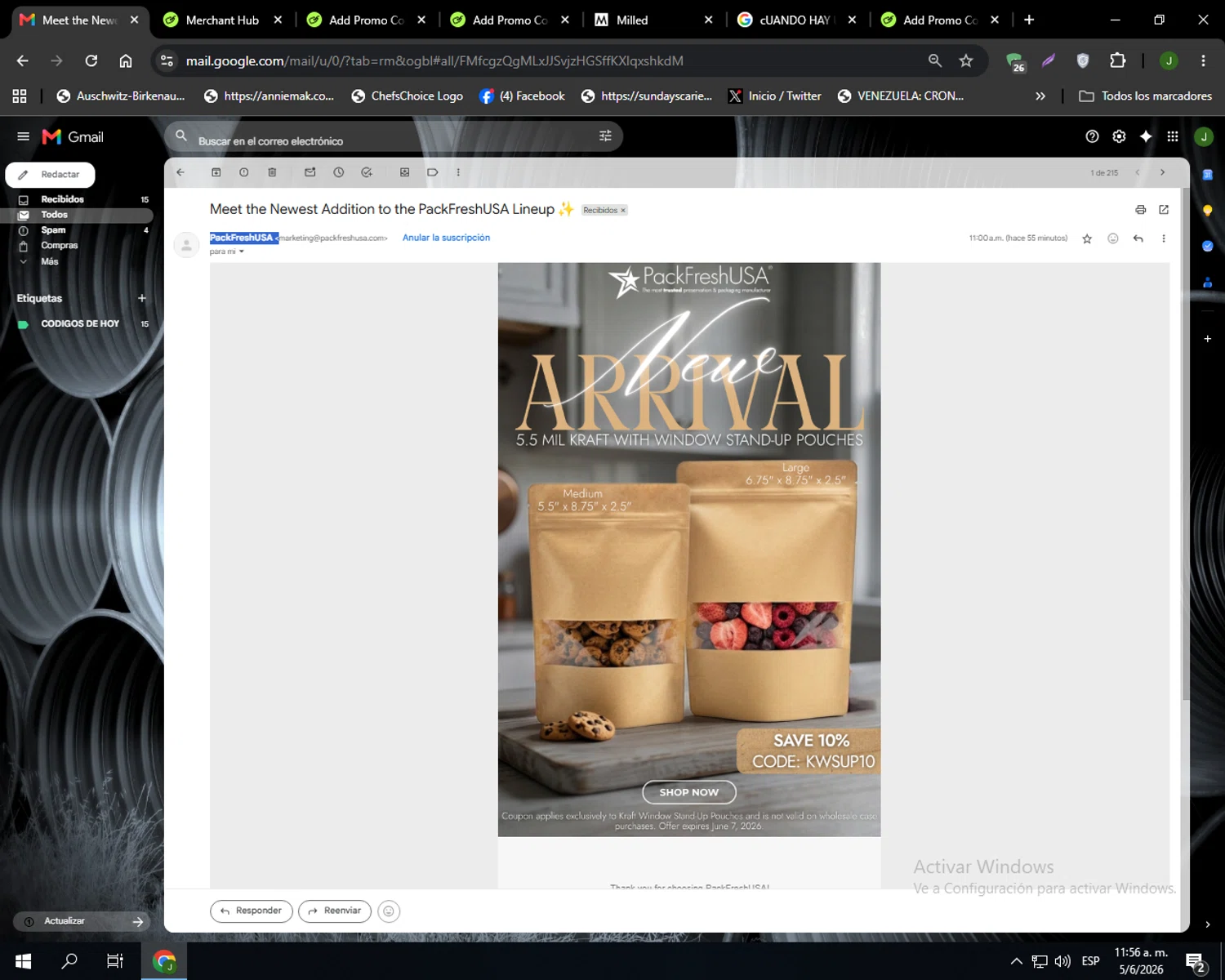Toggle the Gmail main menu hamburger
1225x980 pixels.
tap(23, 136)
